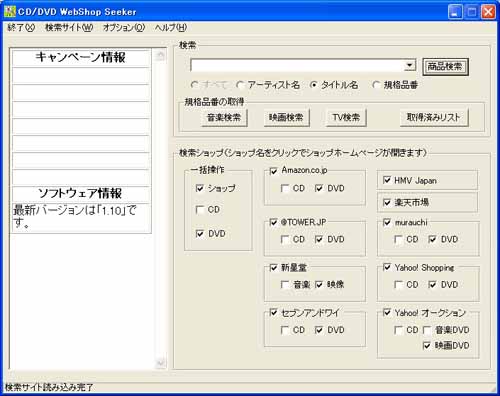Enable the Yahoo! Shopping CD checkbox

(398, 285)
